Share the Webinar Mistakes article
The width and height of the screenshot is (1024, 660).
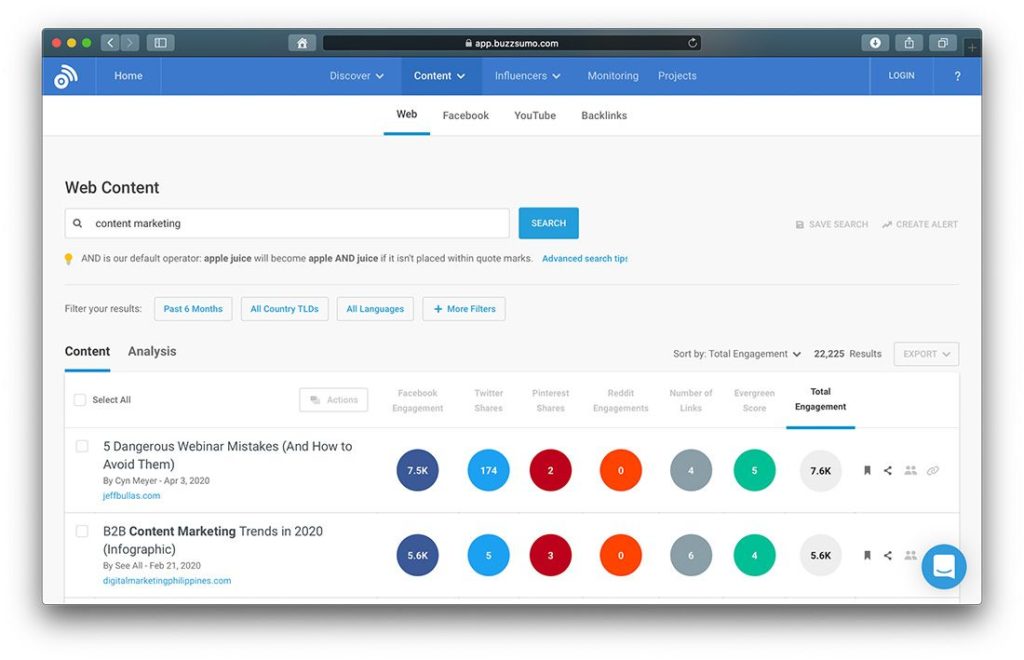tap(888, 470)
